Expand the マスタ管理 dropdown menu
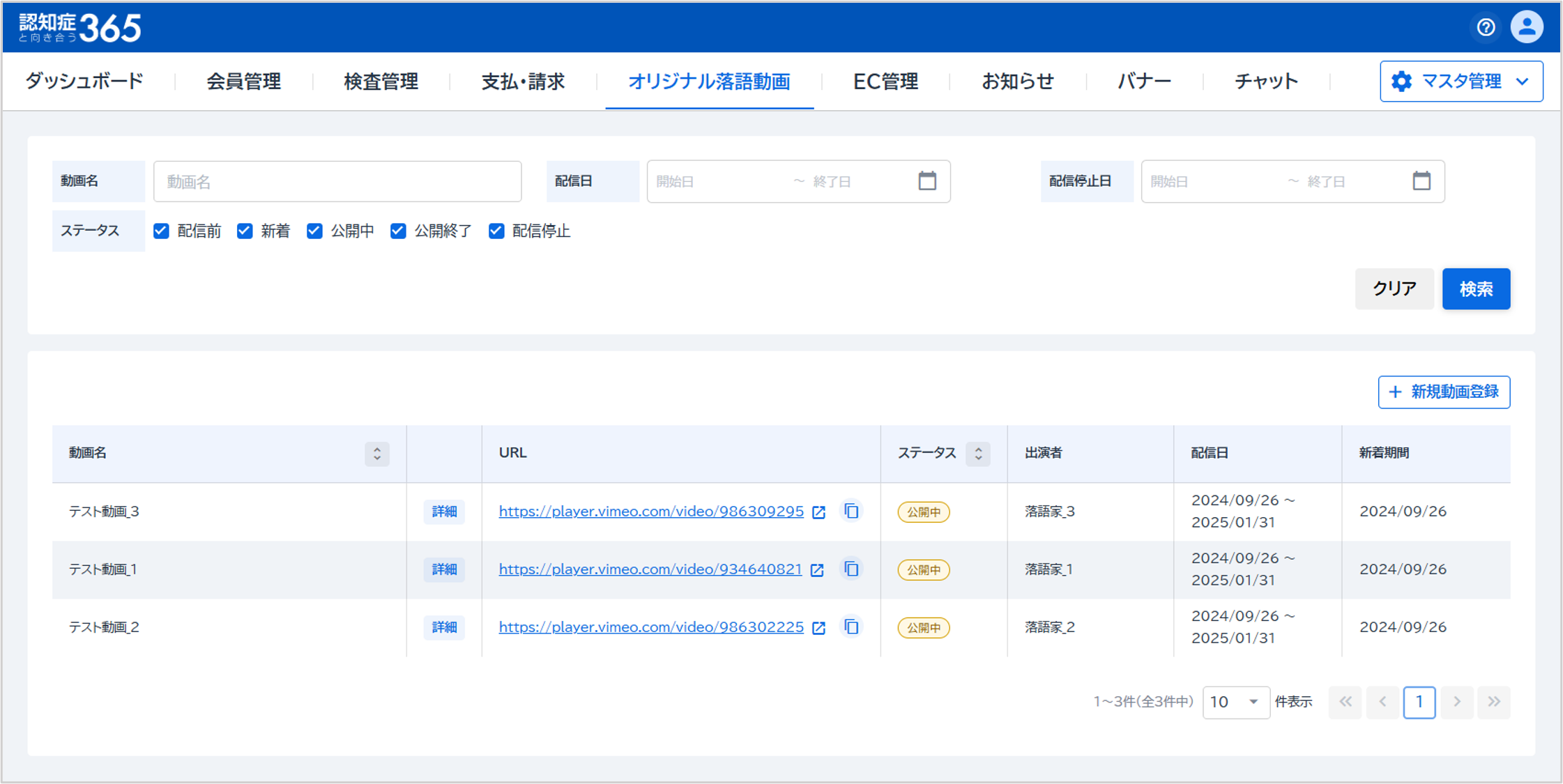 click(1461, 82)
